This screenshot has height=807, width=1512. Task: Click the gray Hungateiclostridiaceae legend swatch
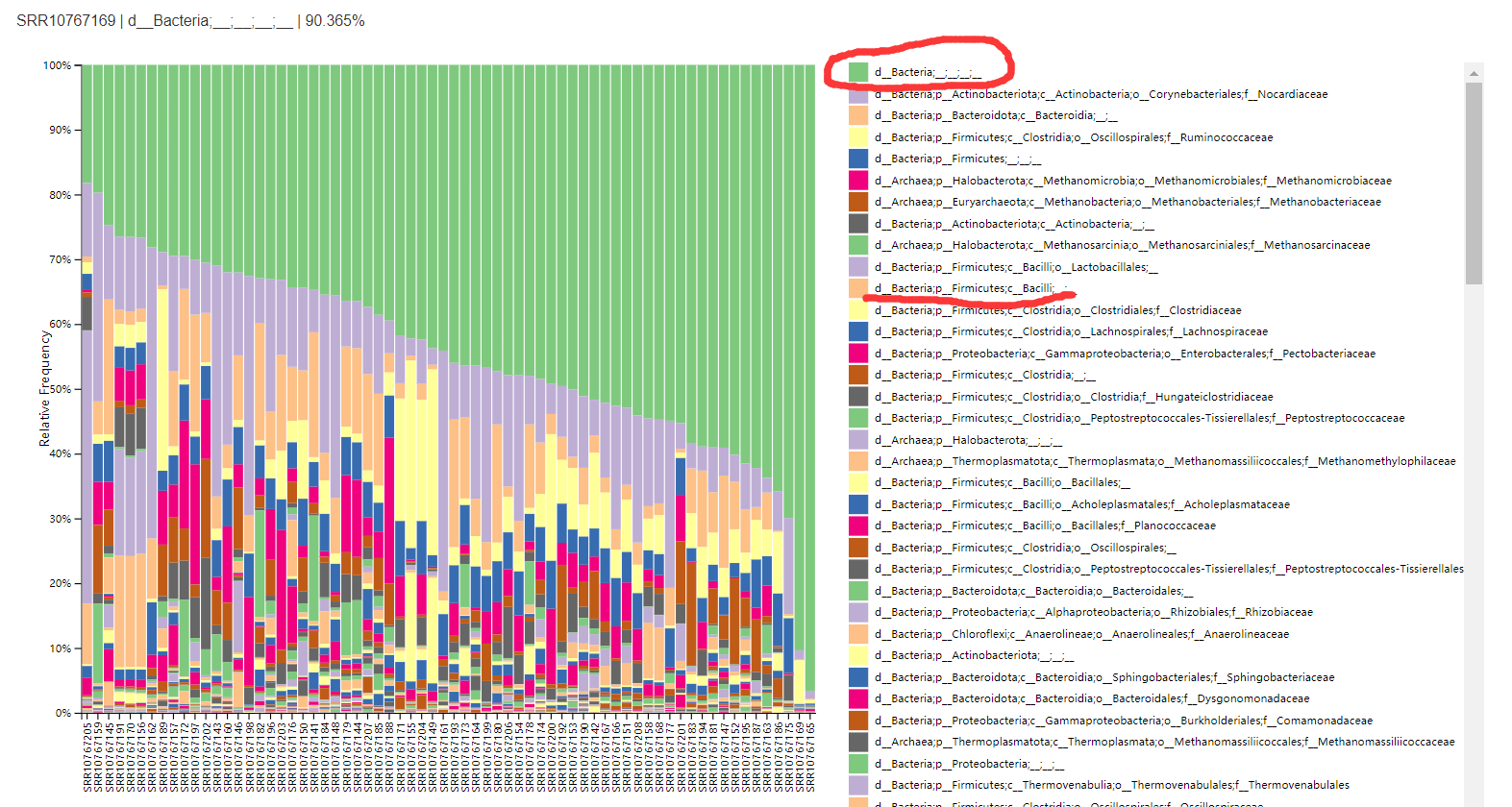click(x=858, y=397)
